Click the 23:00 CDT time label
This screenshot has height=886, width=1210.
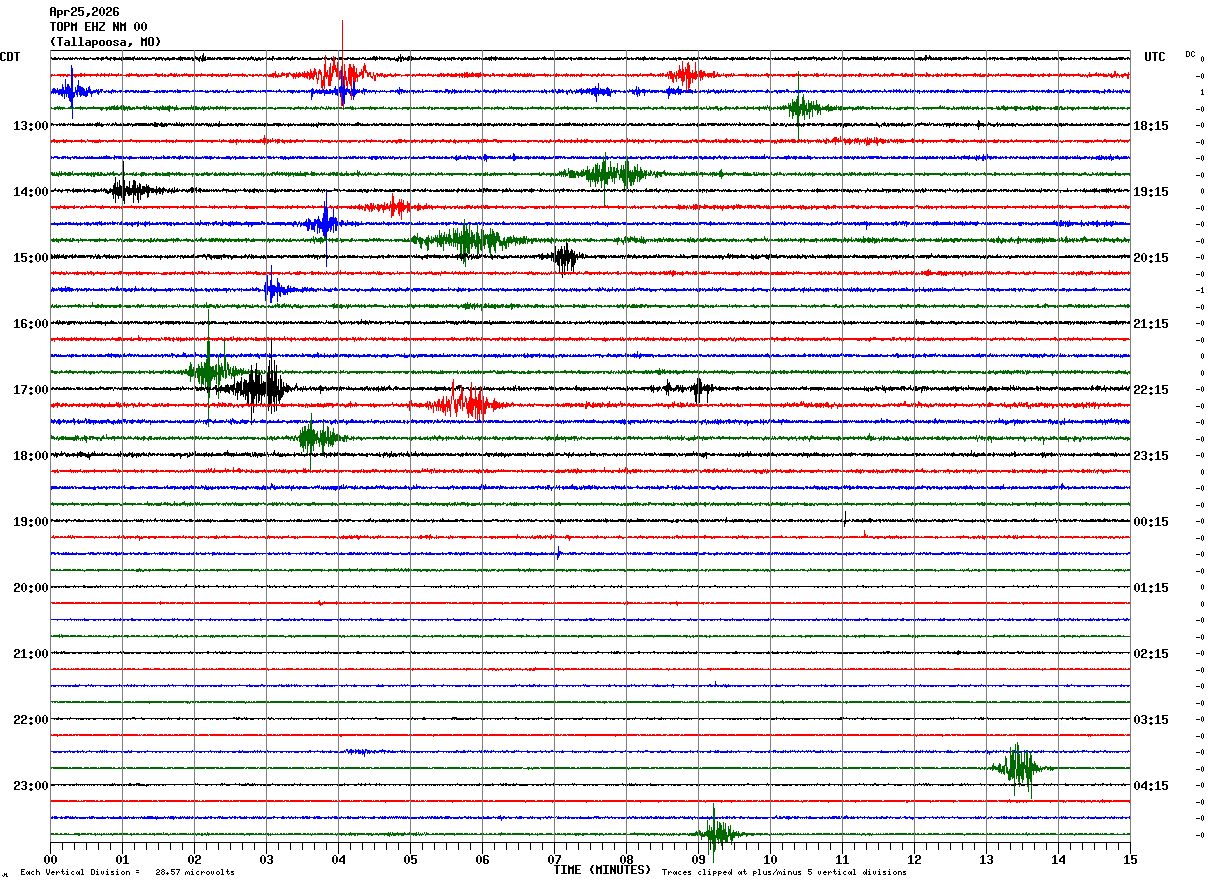click(31, 786)
